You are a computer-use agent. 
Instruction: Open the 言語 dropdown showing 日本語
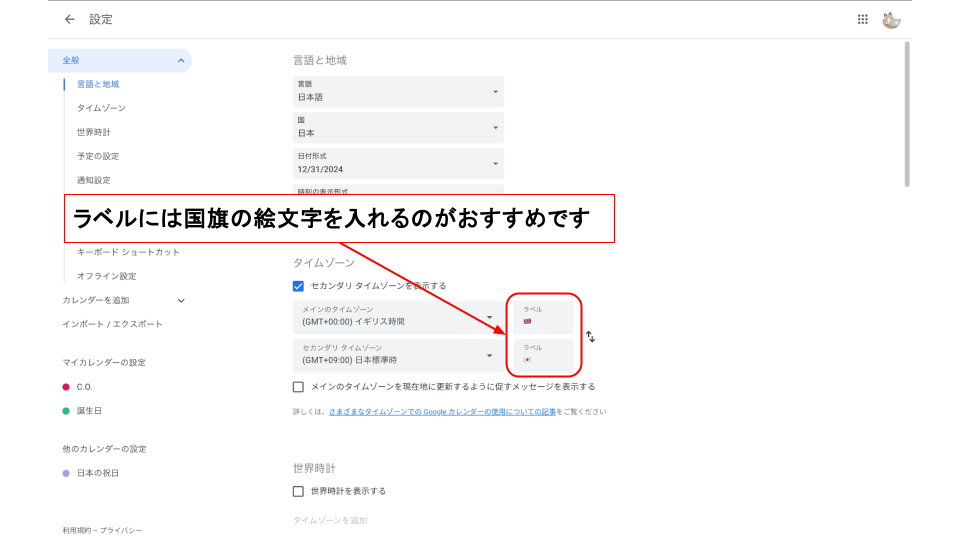coord(398,92)
